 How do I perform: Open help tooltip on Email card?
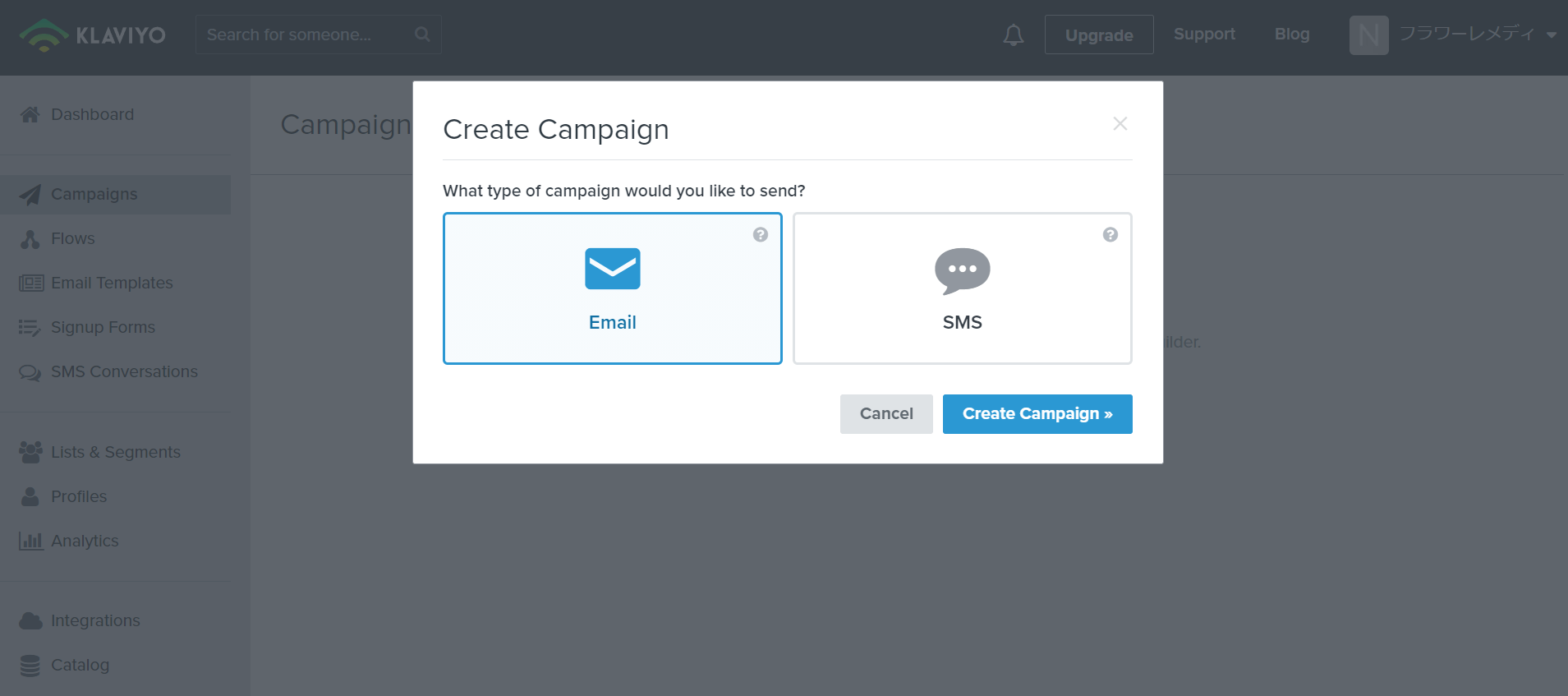761,235
